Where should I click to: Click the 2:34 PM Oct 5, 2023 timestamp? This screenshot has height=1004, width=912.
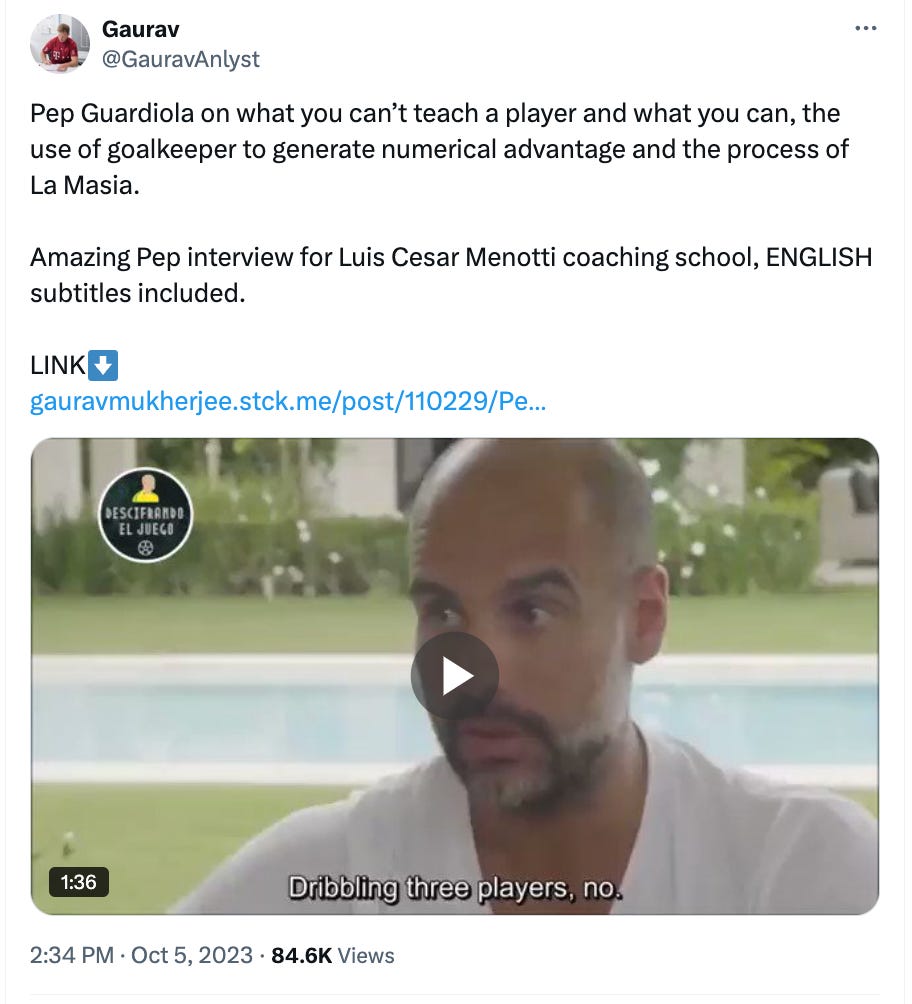(141, 955)
